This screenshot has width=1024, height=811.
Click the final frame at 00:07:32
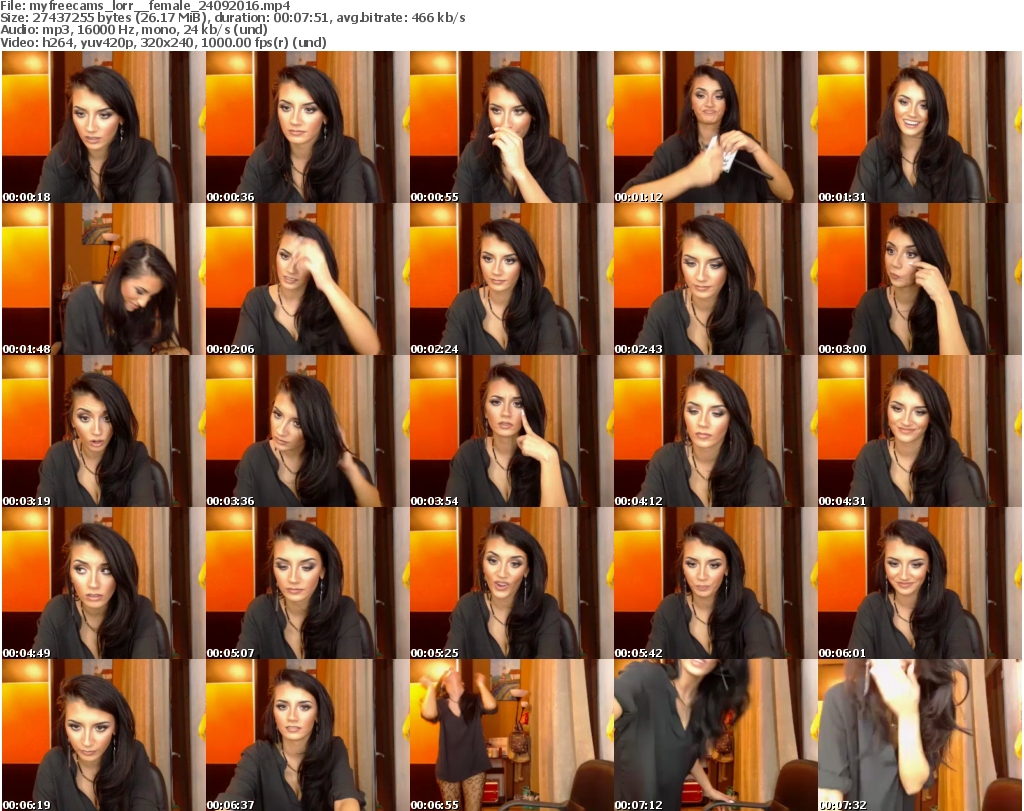918,735
